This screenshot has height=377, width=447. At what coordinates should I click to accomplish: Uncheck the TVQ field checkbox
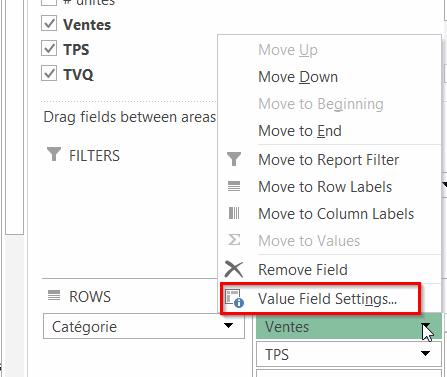point(49,73)
